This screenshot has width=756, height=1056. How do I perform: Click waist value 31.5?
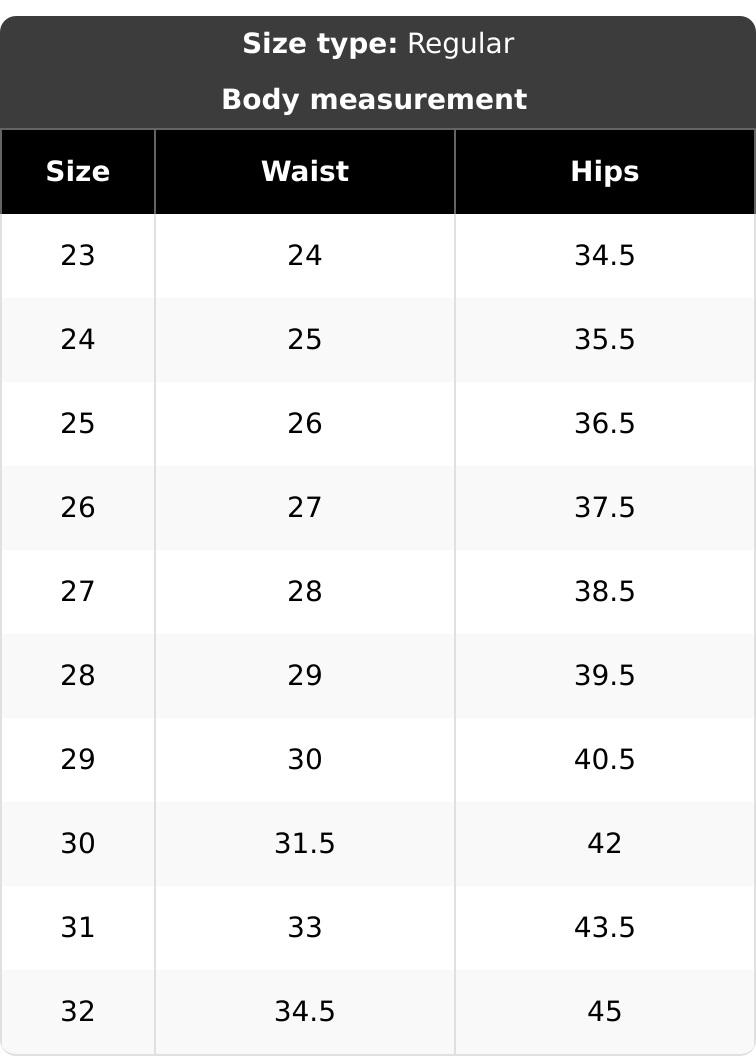(305, 844)
